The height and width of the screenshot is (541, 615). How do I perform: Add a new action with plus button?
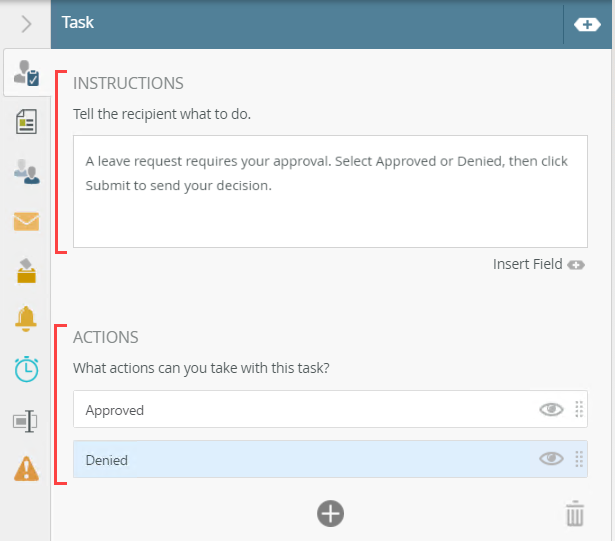pos(330,514)
